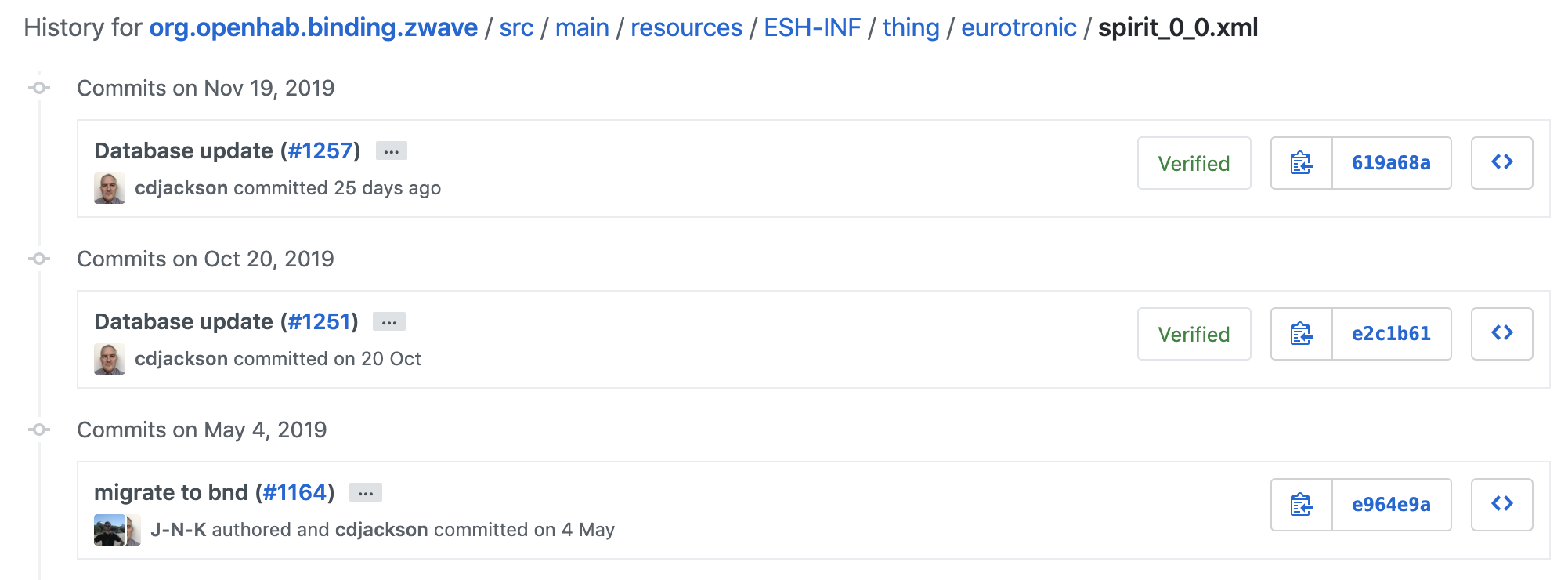Show Verified signature details for e2c1b61
Screen dimensions: 1568x580
pyautogui.click(x=1194, y=334)
